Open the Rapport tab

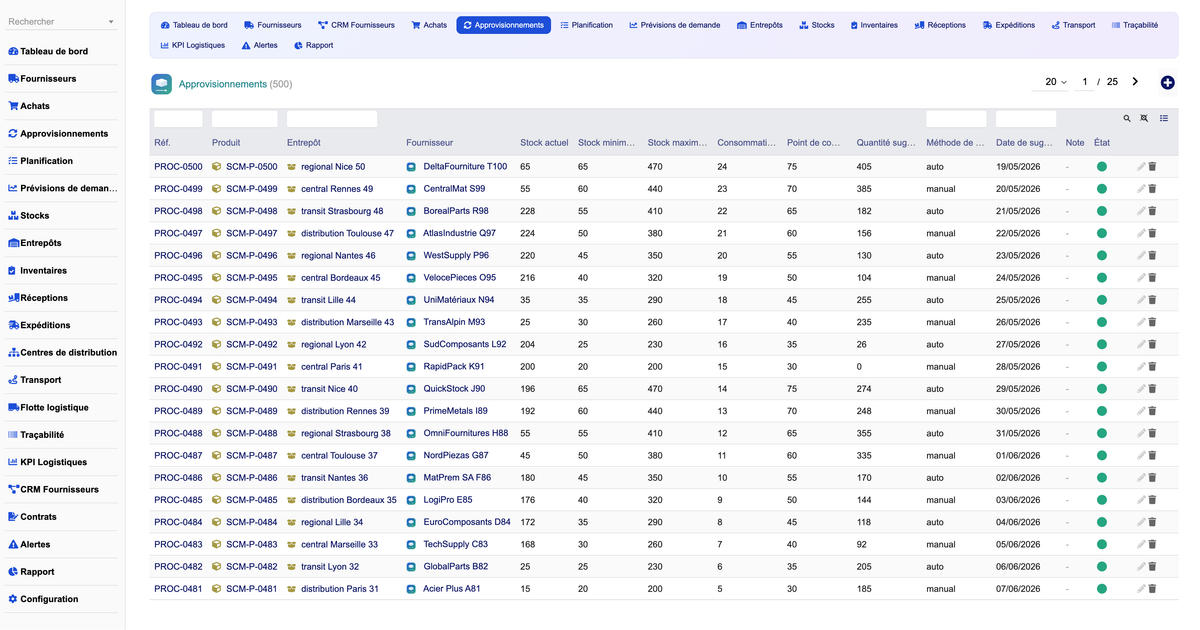314,45
